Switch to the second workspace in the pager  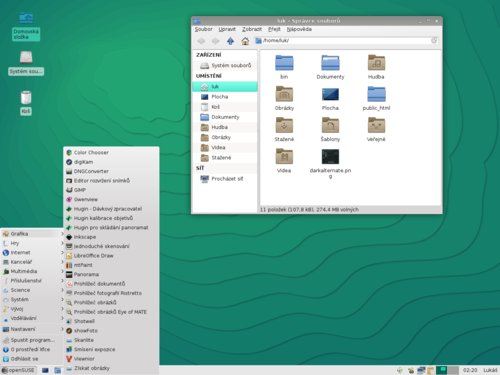coord(453,370)
